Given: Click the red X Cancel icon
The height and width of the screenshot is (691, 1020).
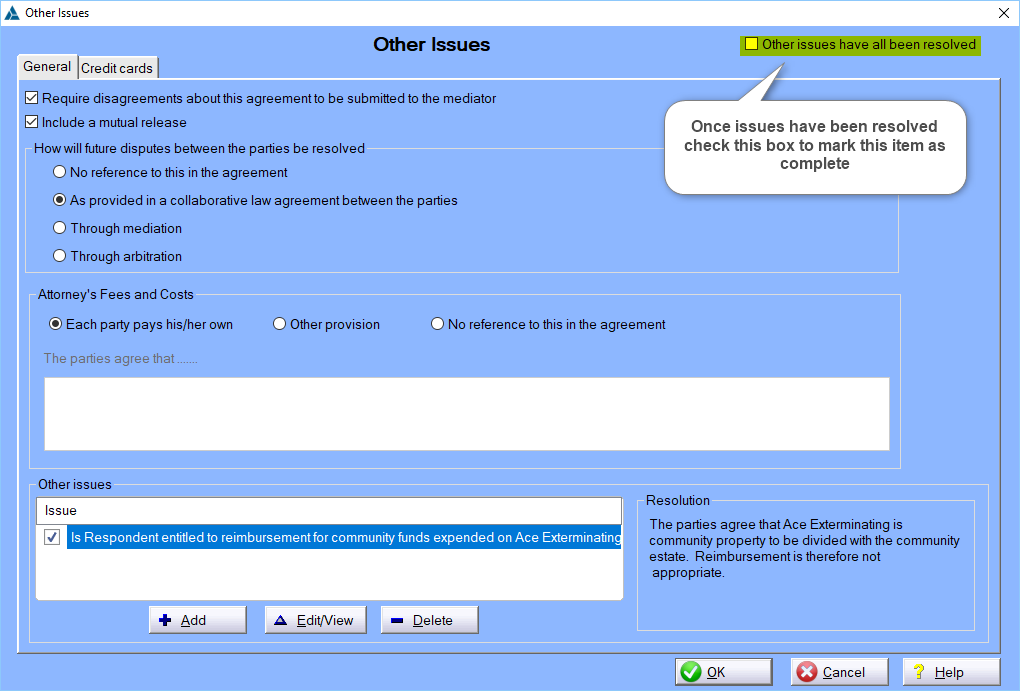Looking at the screenshot, I should [807, 672].
